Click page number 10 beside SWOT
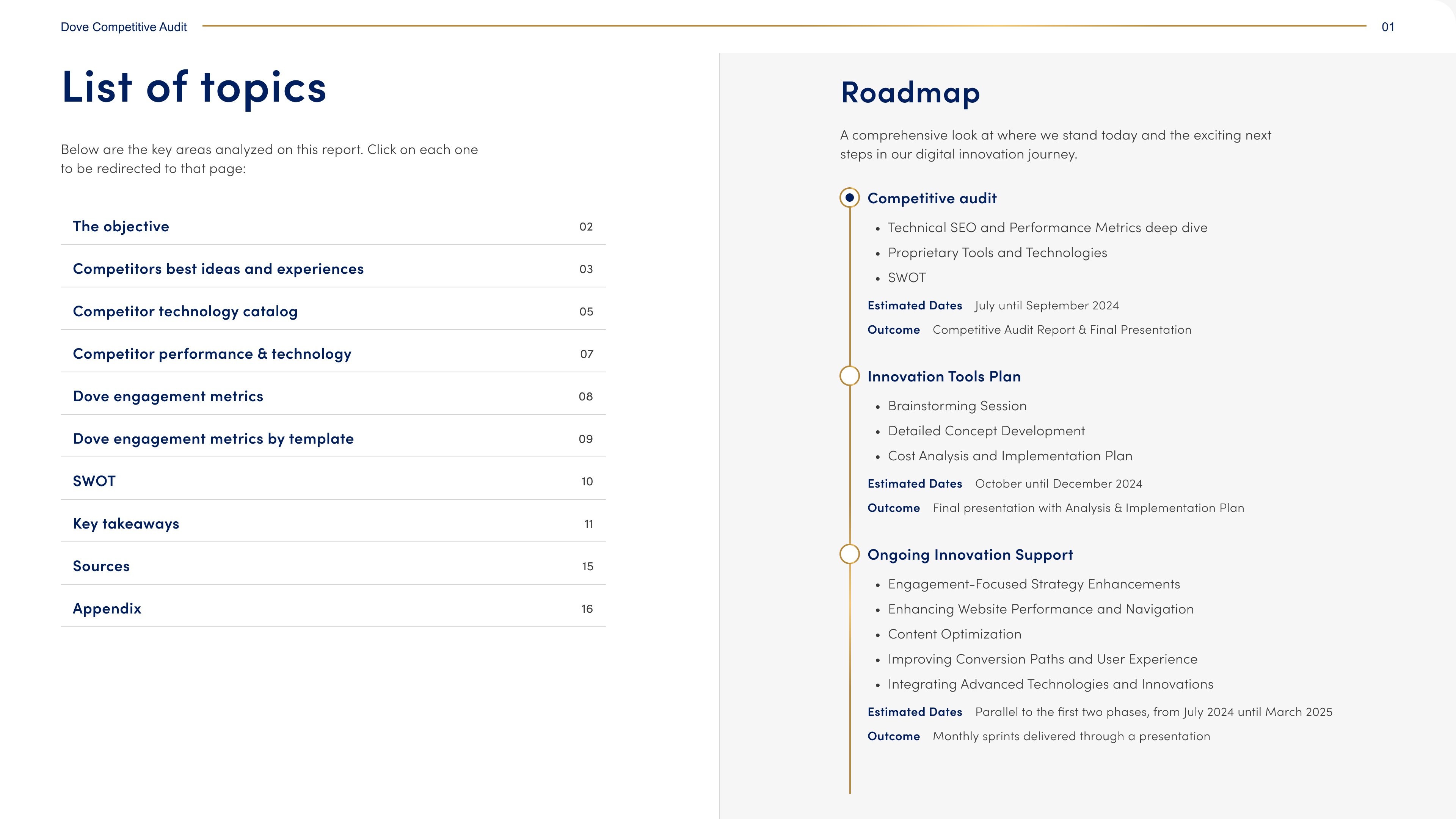The width and height of the screenshot is (1456, 819). 587,481
